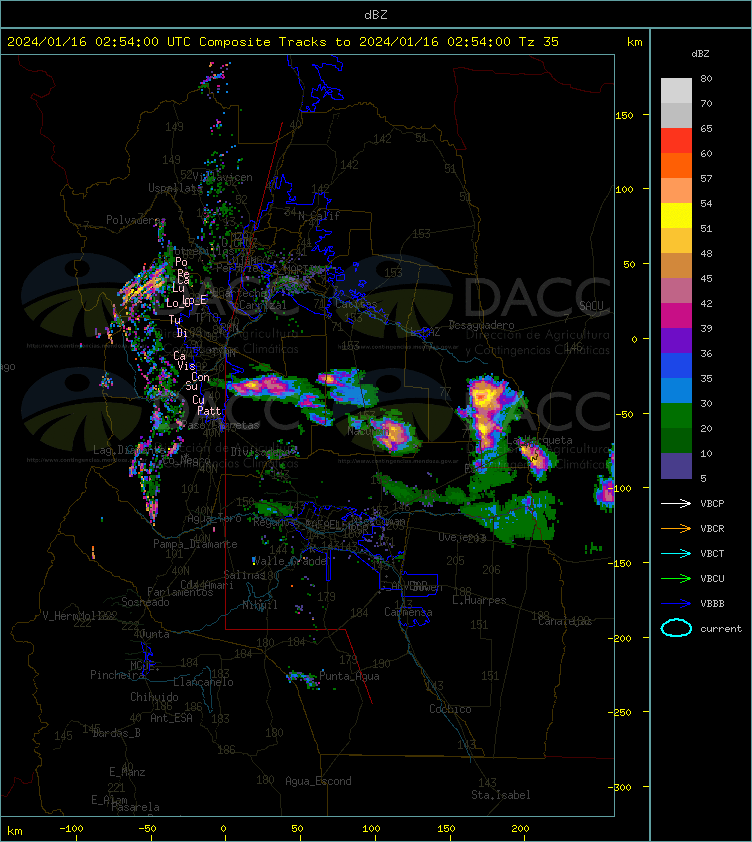Click the 'Canalejas' map label
The width and height of the screenshot is (752, 842).
565,621
